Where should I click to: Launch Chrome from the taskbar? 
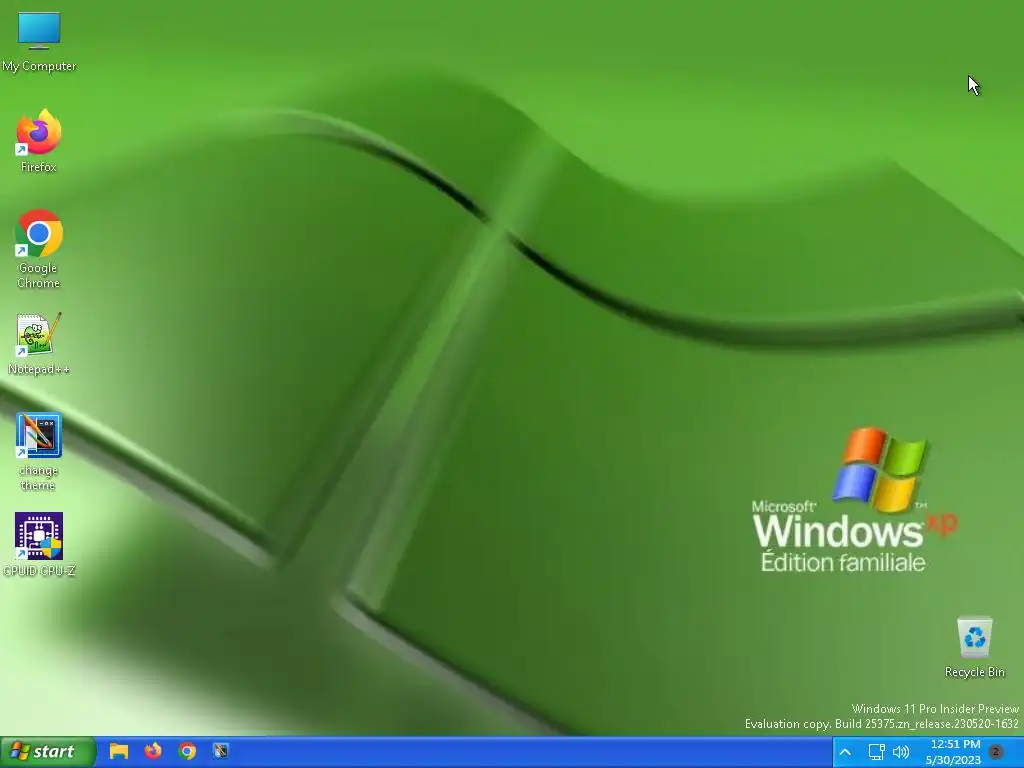click(x=187, y=751)
